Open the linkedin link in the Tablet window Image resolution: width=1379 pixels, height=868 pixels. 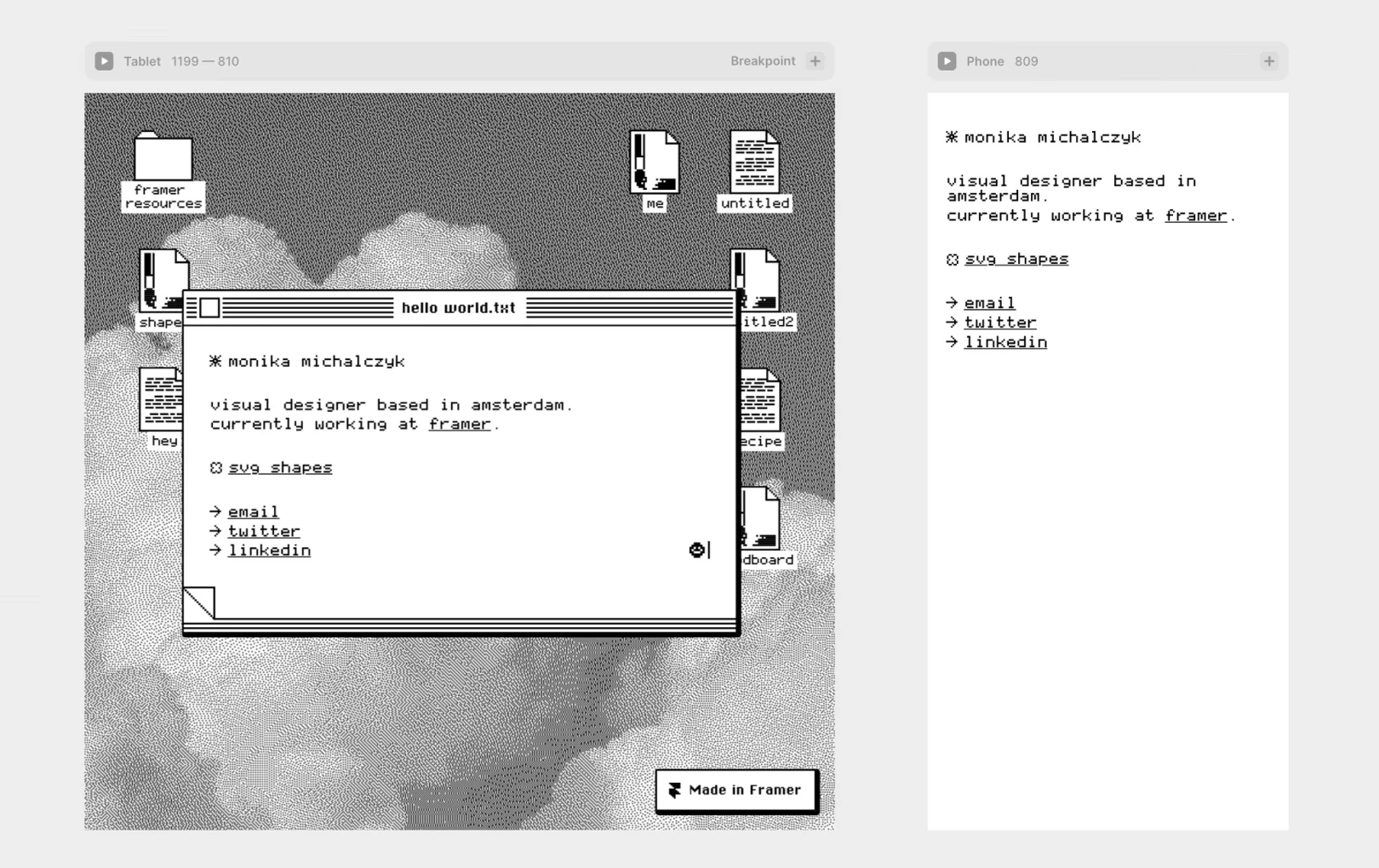(x=269, y=551)
